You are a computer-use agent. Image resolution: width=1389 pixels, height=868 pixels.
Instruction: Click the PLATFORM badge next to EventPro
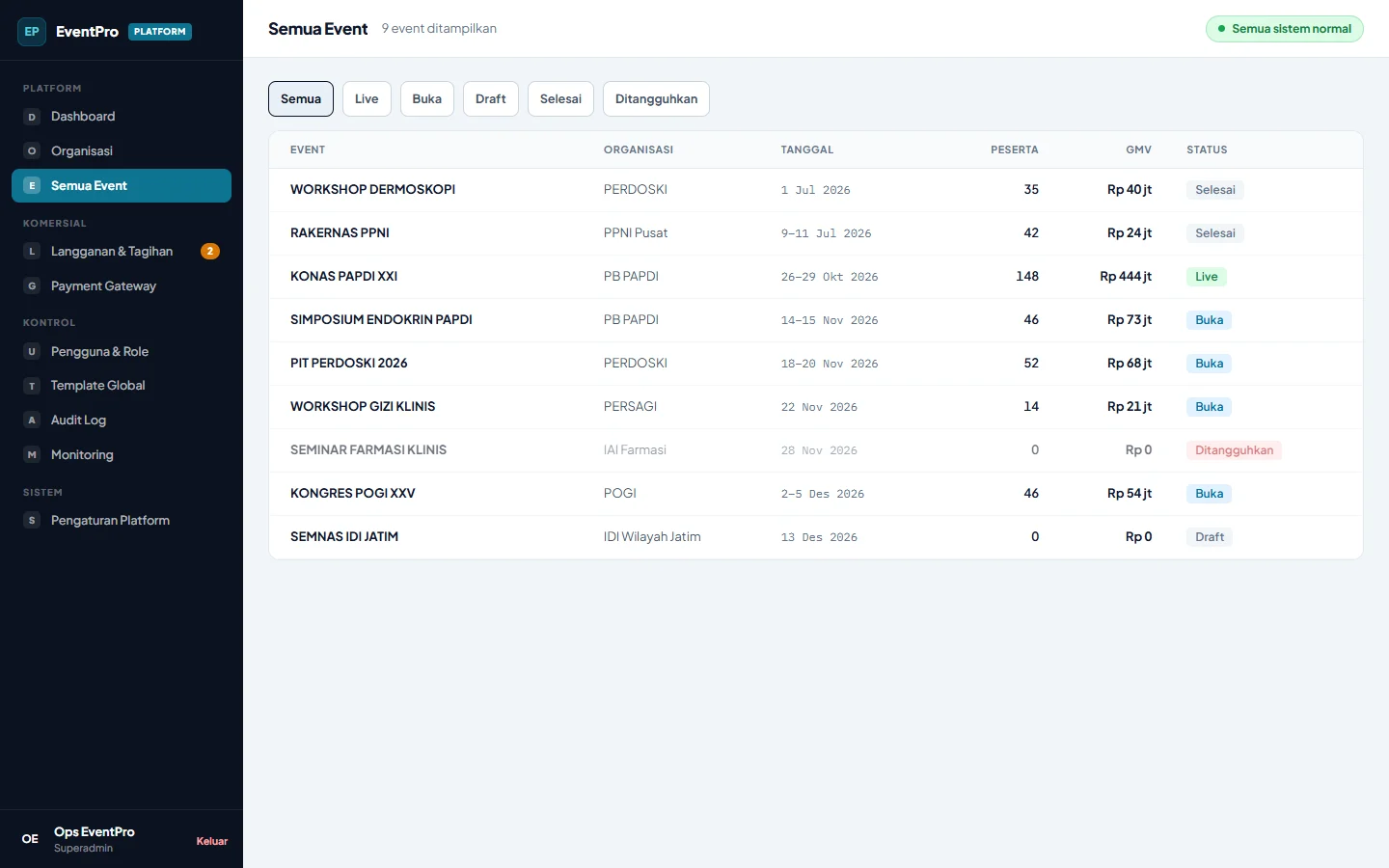(x=160, y=32)
